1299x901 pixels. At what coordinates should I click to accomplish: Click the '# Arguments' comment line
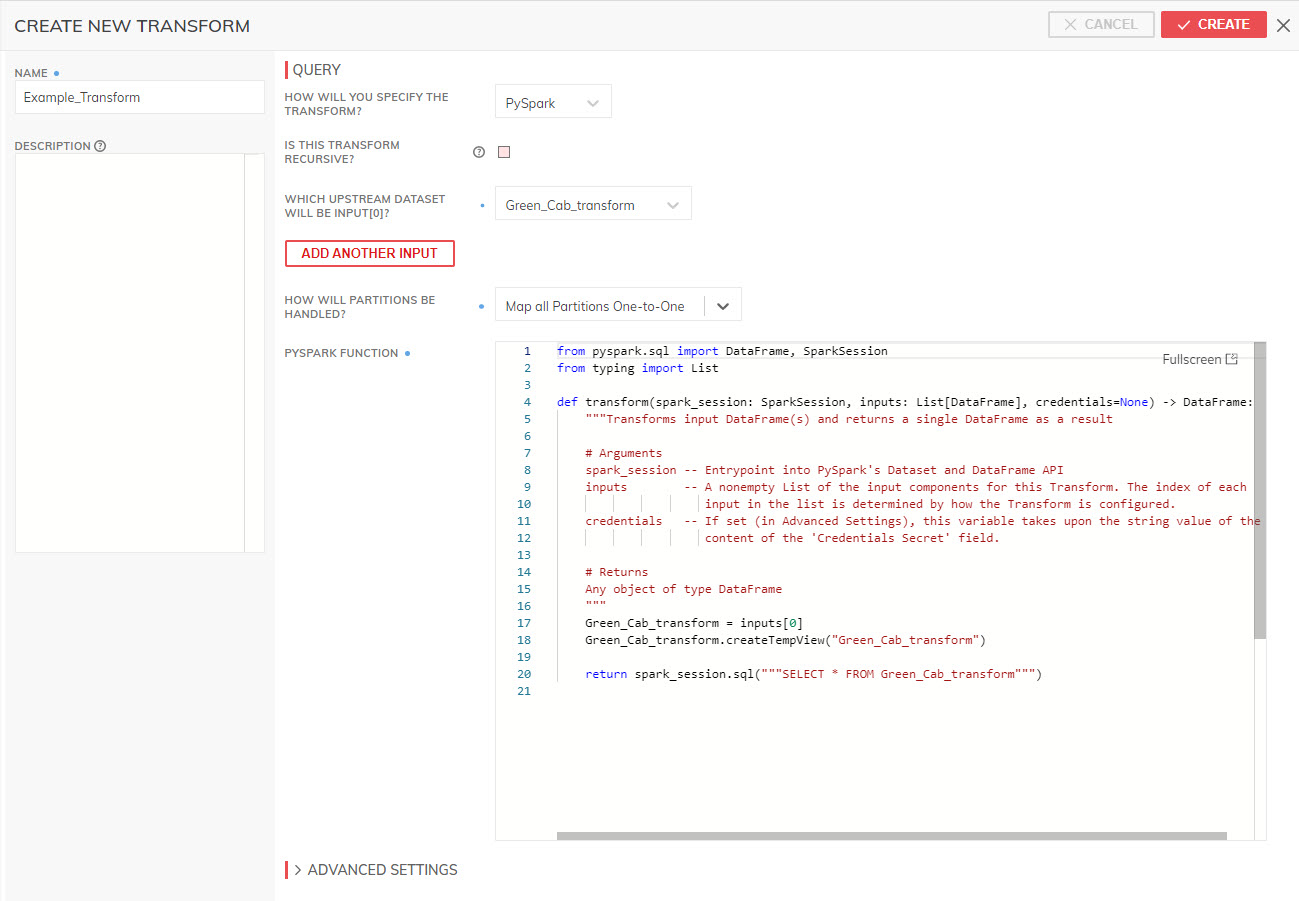(x=623, y=453)
